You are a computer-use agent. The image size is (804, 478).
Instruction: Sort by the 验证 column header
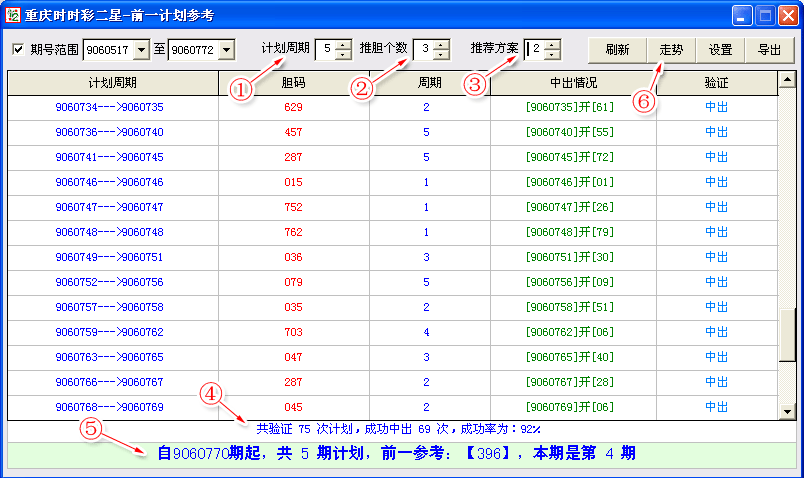(x=717, y=83)
